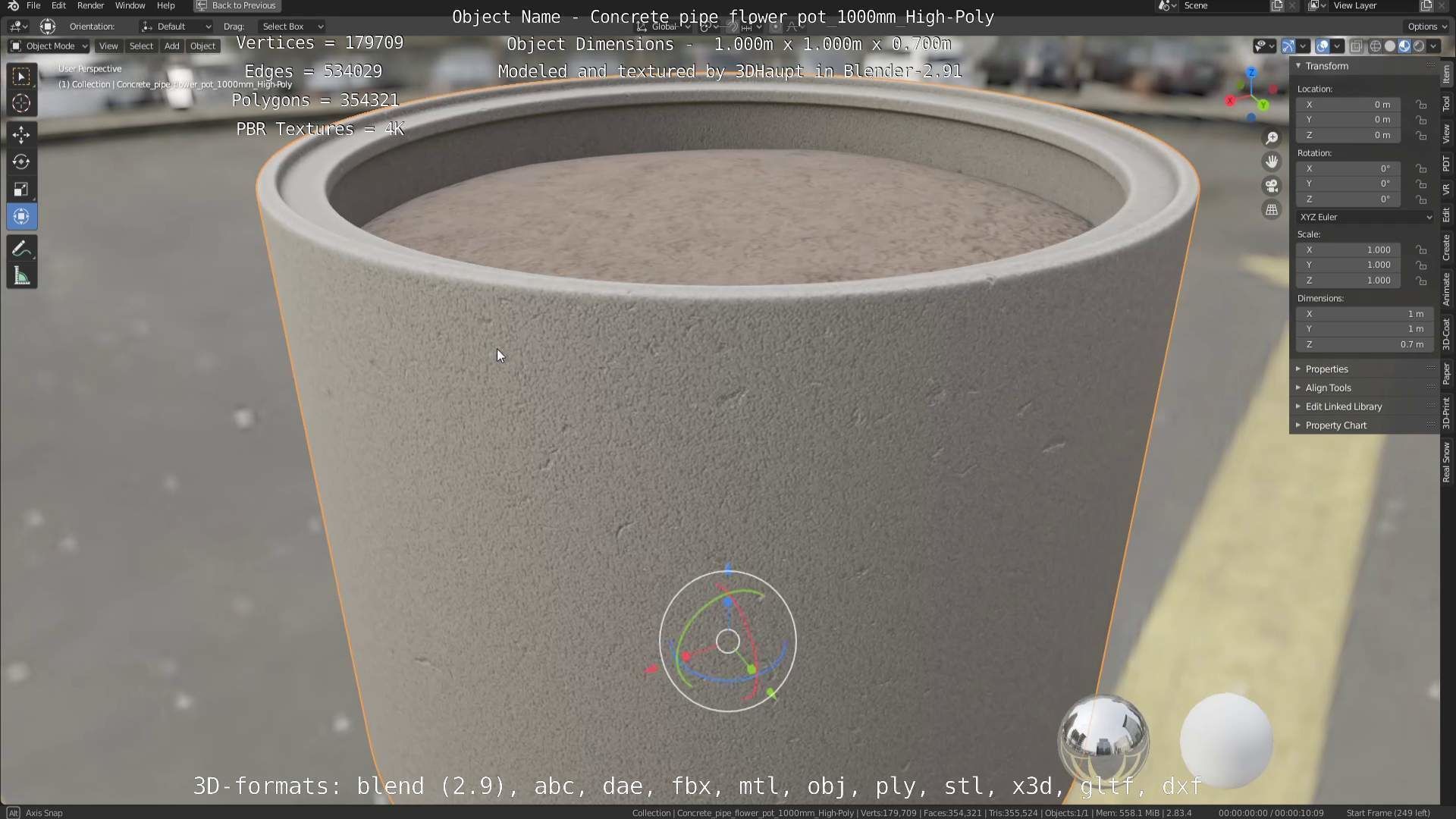
Task: Choose the Move tool
Action: click(21, 135)
